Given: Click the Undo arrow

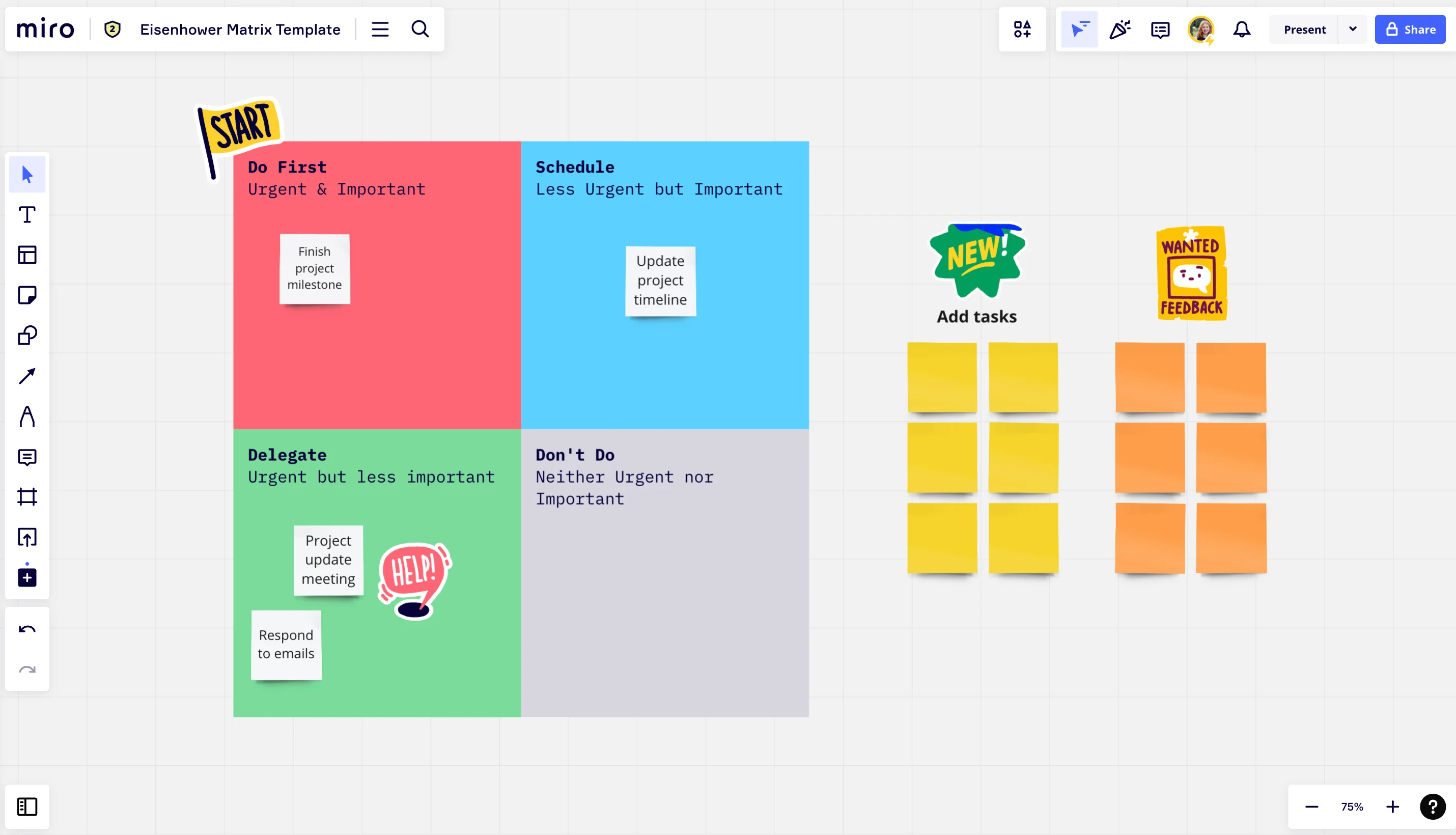Looking at the screenshot, I should (x=27, y=630).
